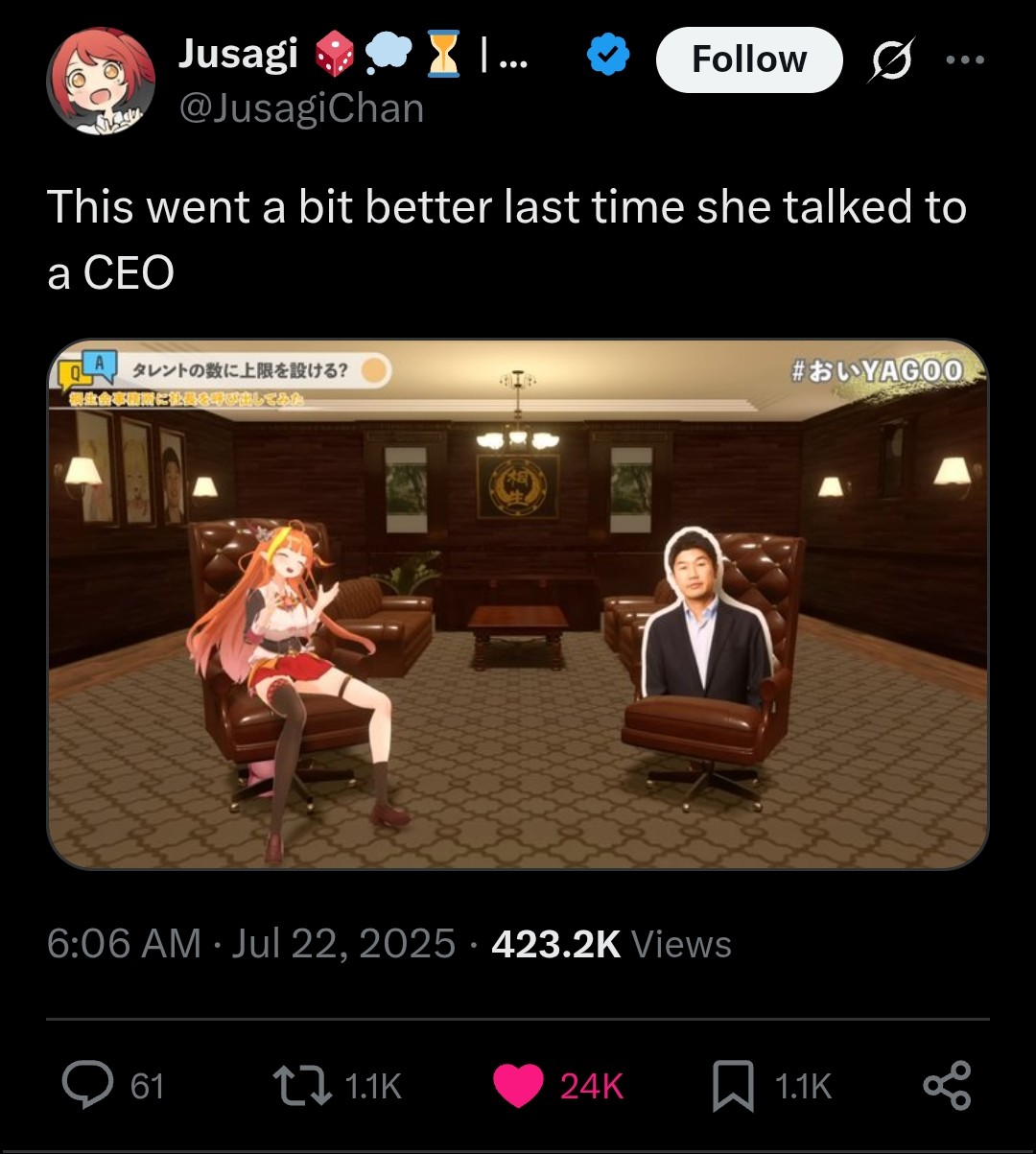Viewport: 1036px width, 1154px height.
Task: Open the three-dot more options menu
Action: [x=964, y=59]
